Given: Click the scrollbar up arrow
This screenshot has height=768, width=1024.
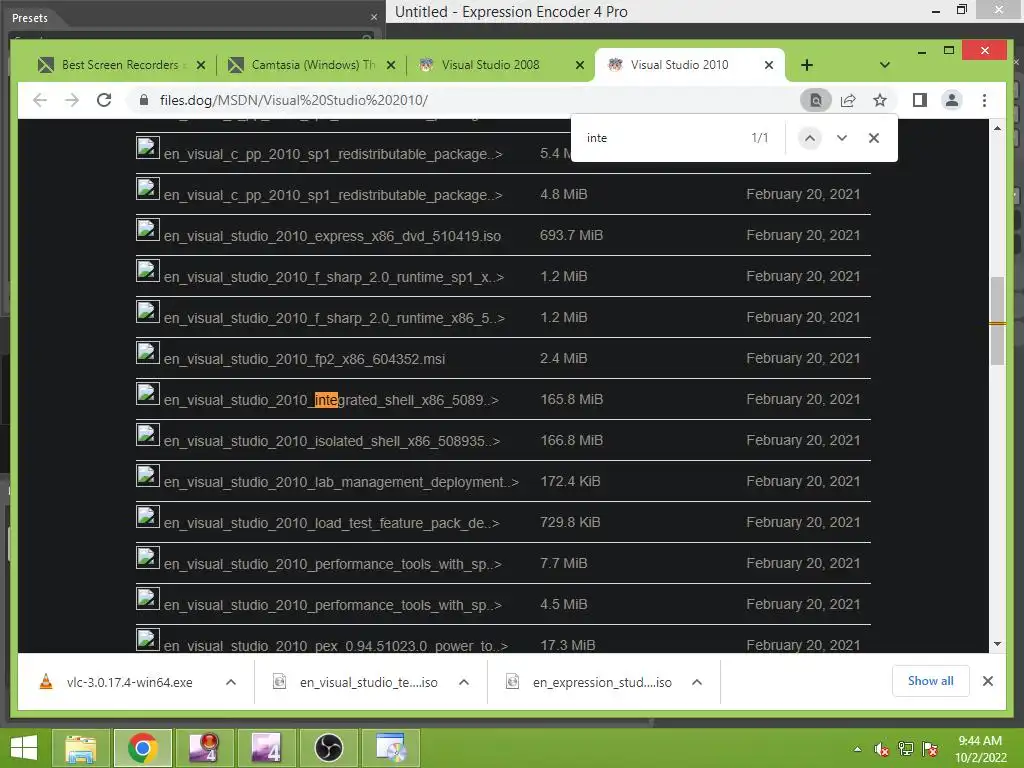Looking at the screenshot, I should pyautogui.click(x=997, y=128).
